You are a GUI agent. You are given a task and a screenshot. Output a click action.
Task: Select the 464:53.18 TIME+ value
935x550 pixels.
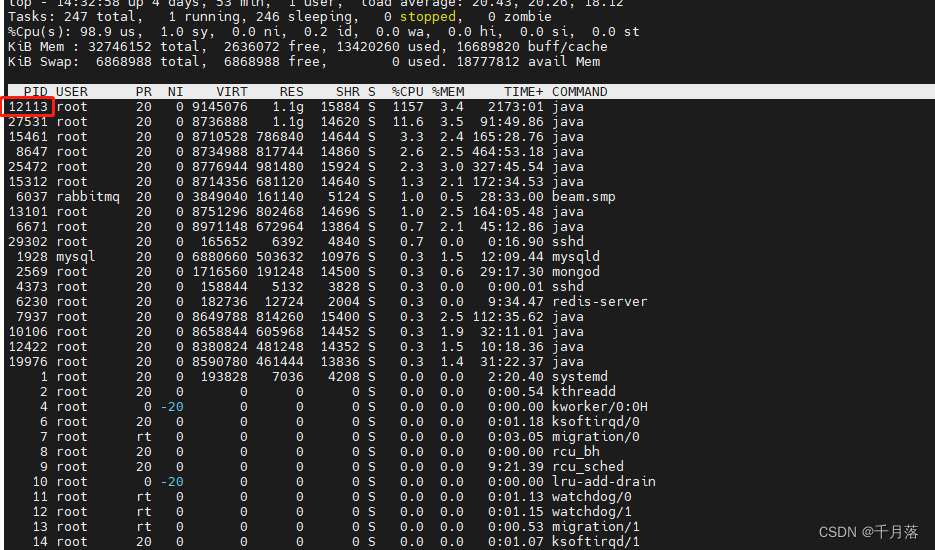507,152
